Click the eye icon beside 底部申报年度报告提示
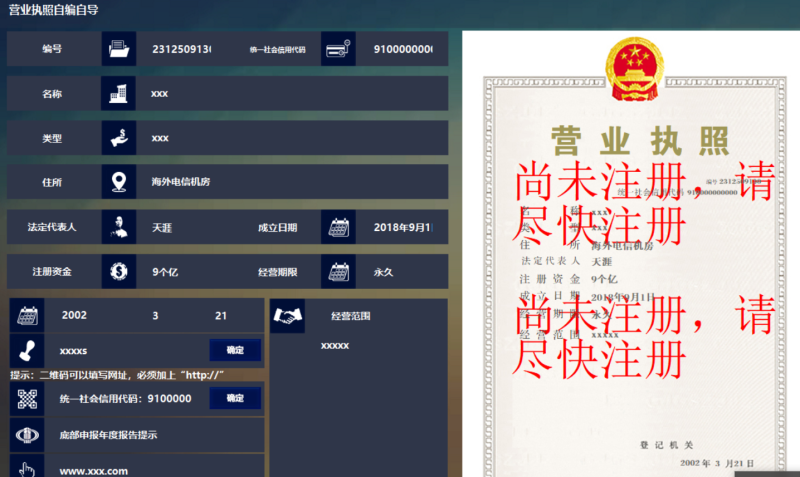The image size is (800, 477). click(27, 435)
